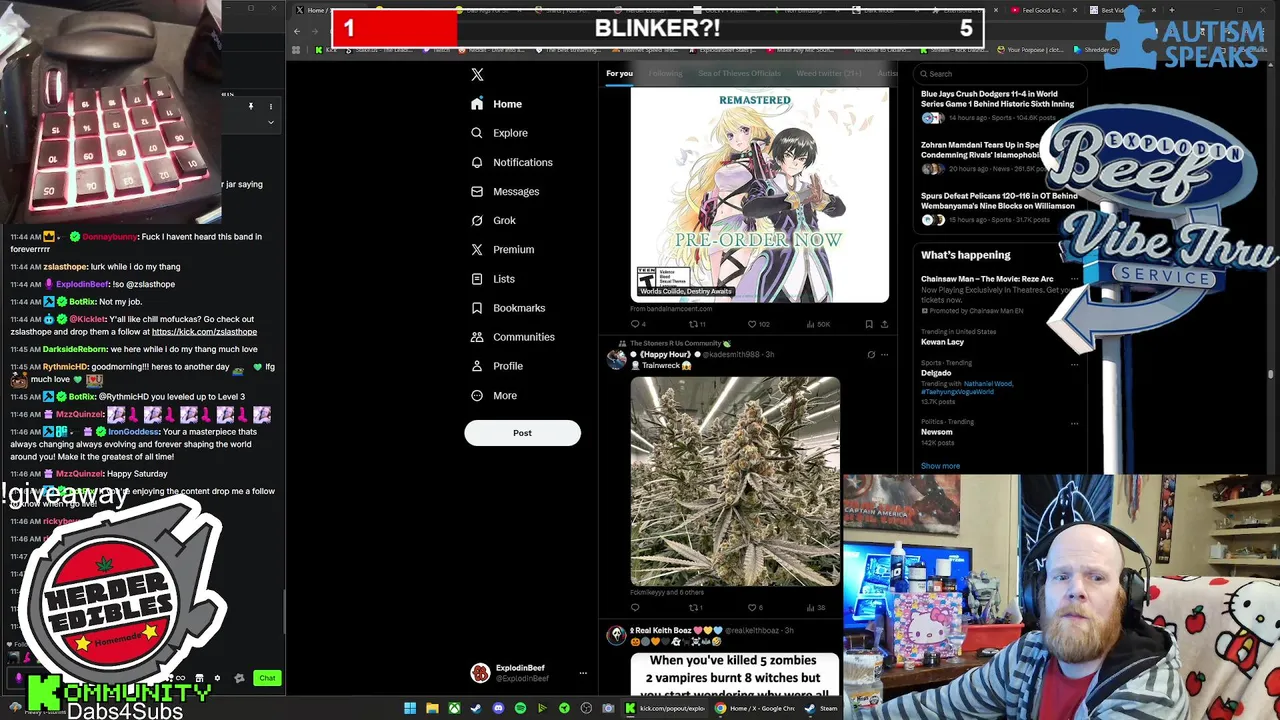This screenshot has height=720, width=1280.
Task: Repost the Pre-Order Now post
Action: [697, 324]
